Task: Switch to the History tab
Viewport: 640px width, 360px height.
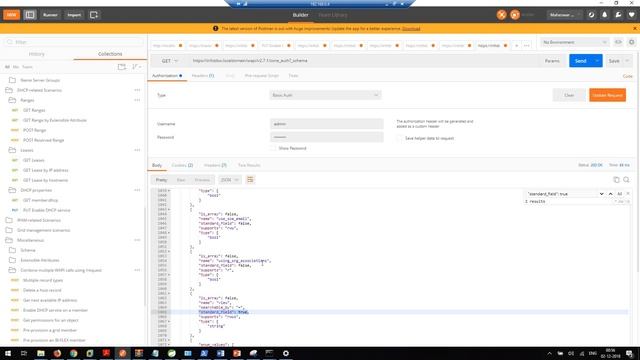Action: coord(37,54)
